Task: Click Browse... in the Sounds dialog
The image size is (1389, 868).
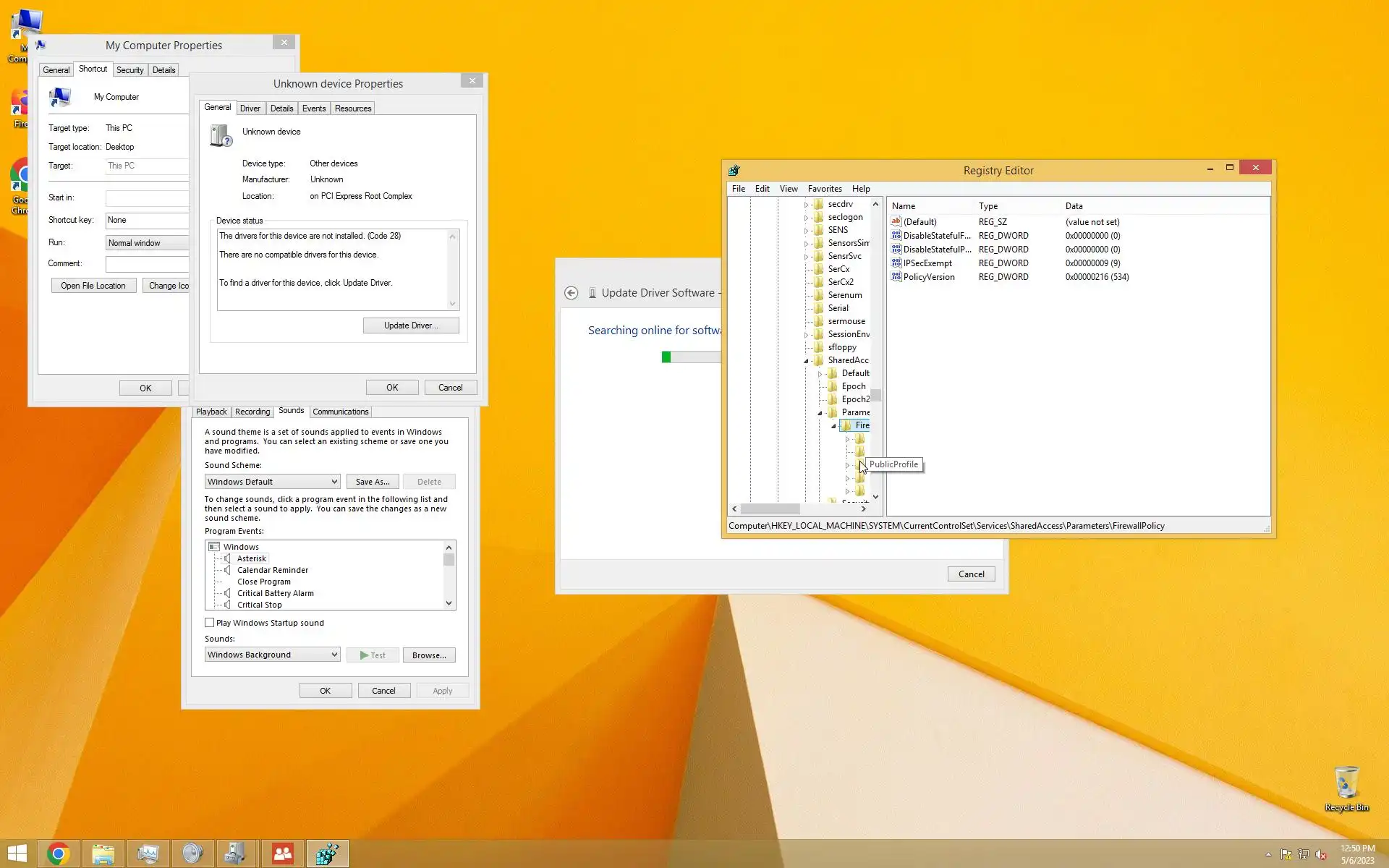Action: [x=428, y=655]
